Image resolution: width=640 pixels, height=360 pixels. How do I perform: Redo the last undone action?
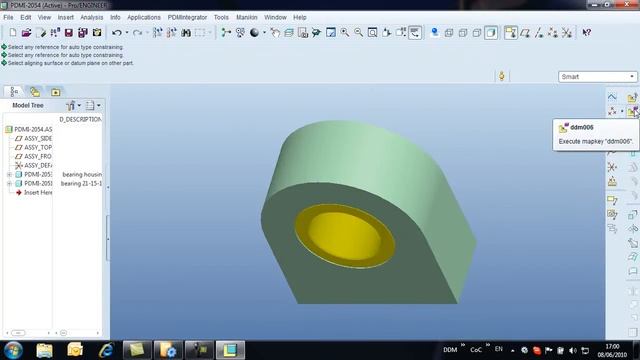coord(138,33)
